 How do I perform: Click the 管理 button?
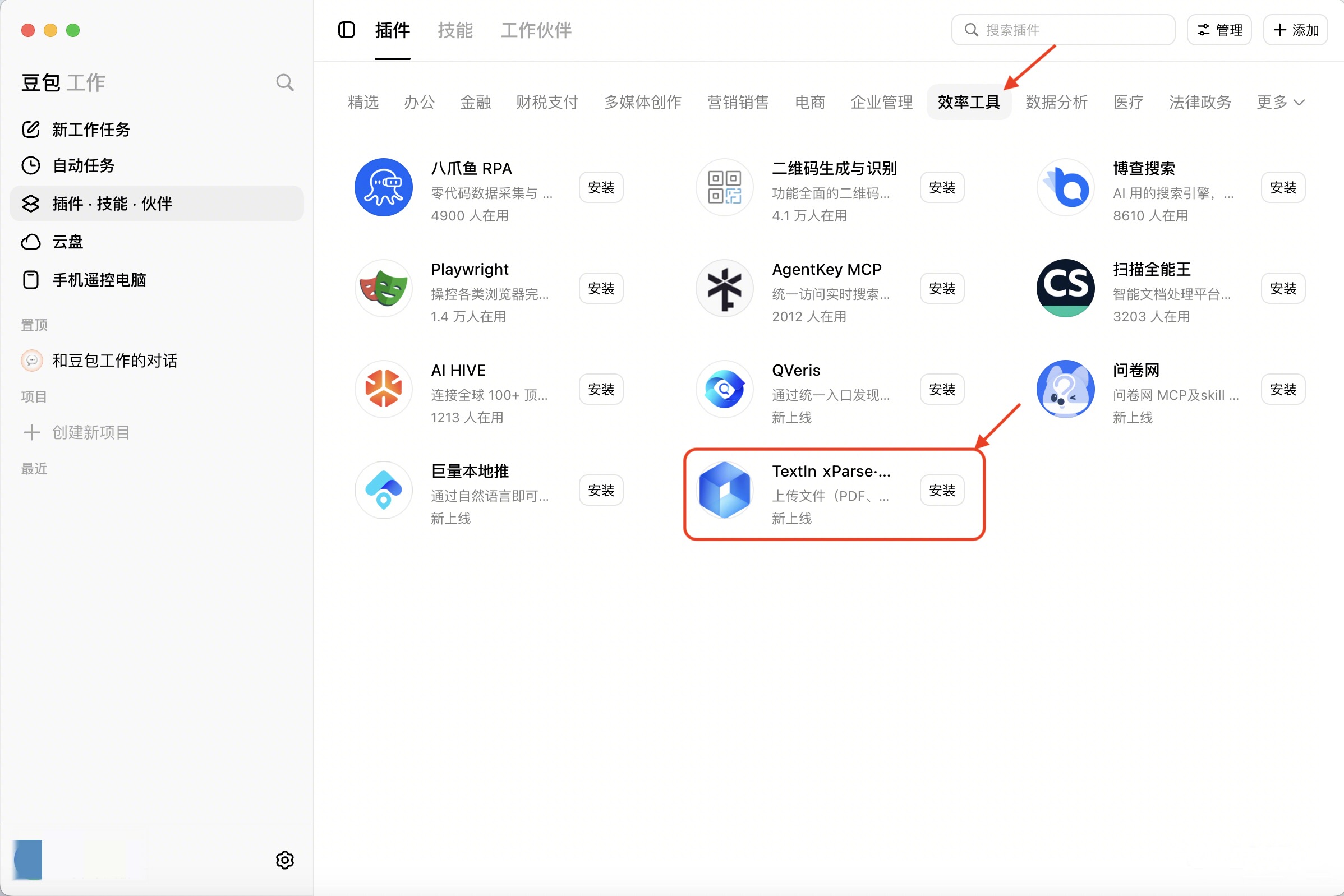pyautogui.click(x=1219, y=30)
